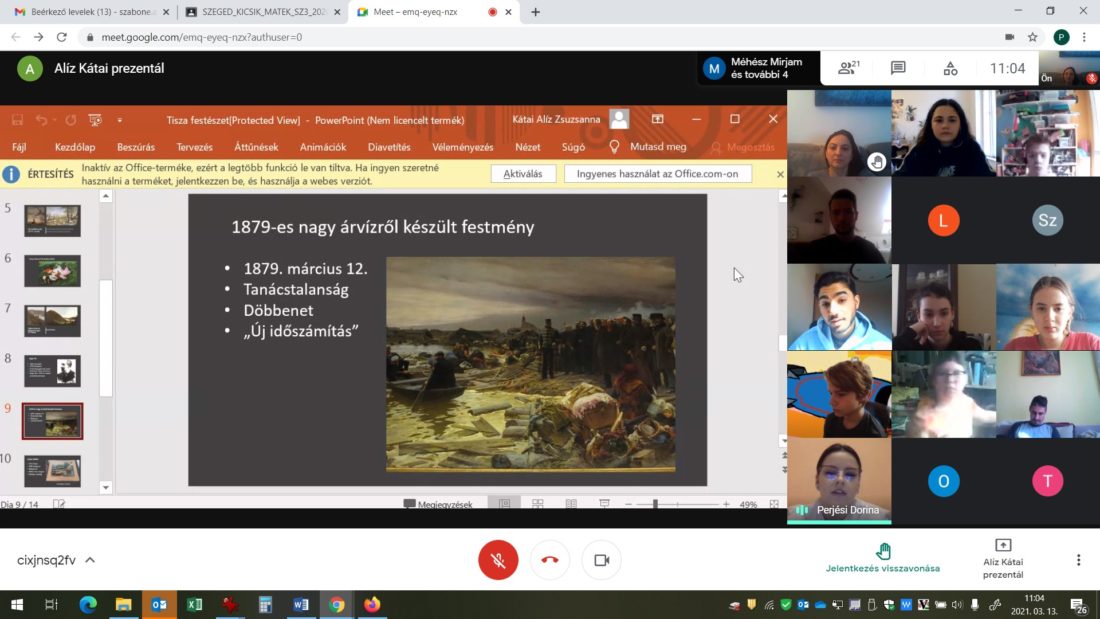Open the Fájl menu

(19, 147)
